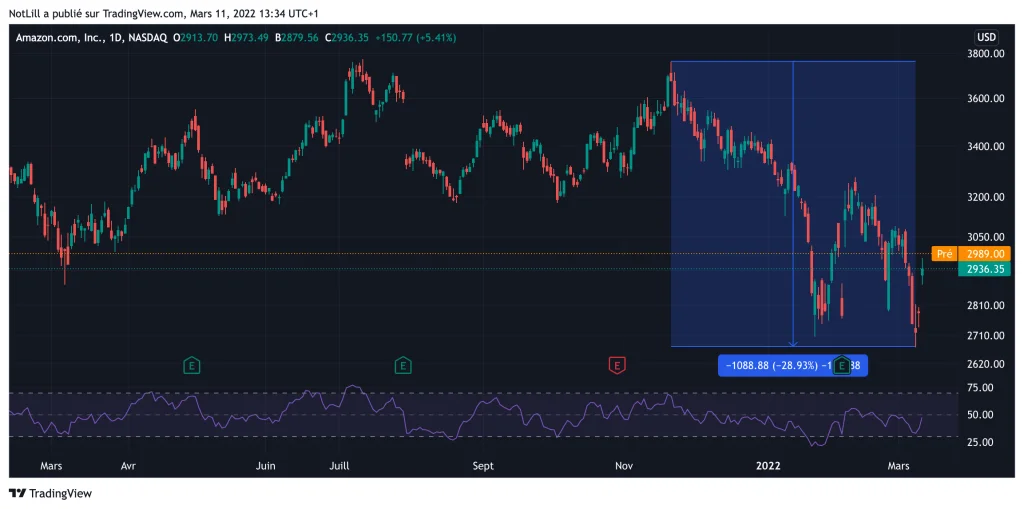This screenshot has height=509, width=1024.
Task: Click the 2620.00 price axis label
Action: click(x=984, y=363)
